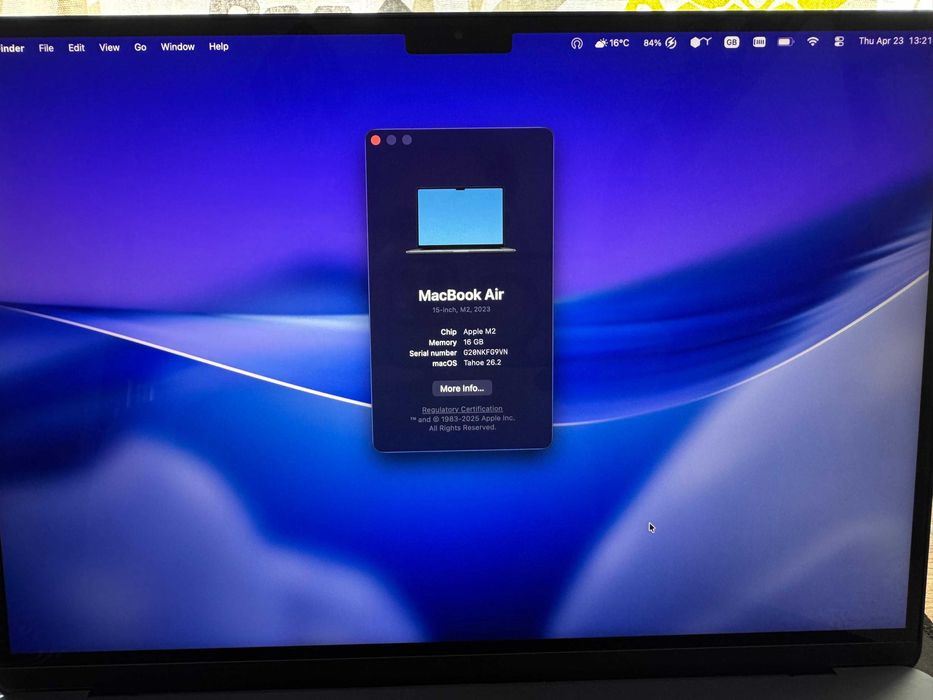Open the Window menu
Image resolution: width=933 pixels, height=700 pixels.
coord(177,46)
